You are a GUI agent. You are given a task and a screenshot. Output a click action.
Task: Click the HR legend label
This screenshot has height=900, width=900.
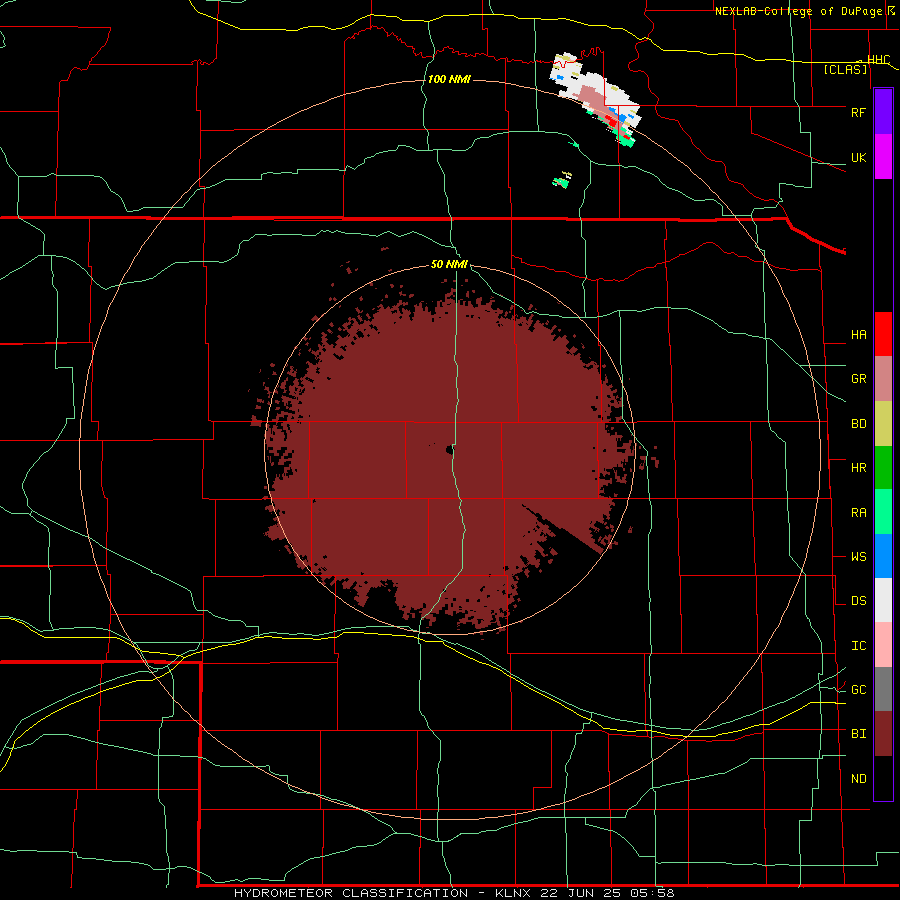point(858,468)
